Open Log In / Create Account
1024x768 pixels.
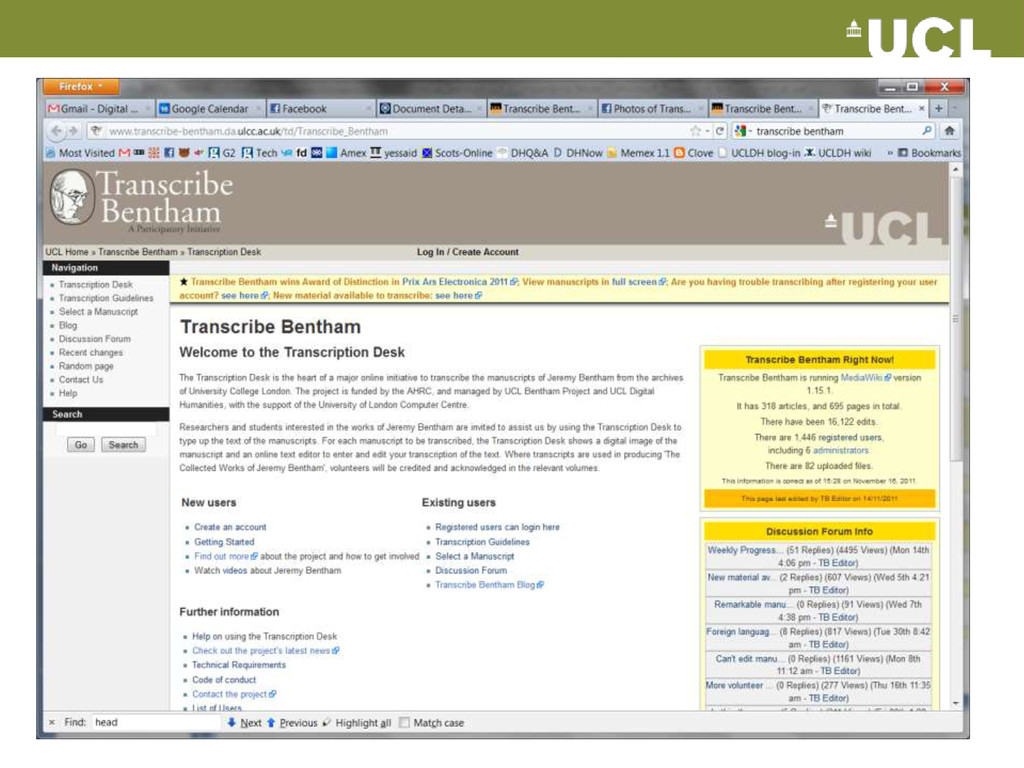pyautogui.click(x=468, y=252)
